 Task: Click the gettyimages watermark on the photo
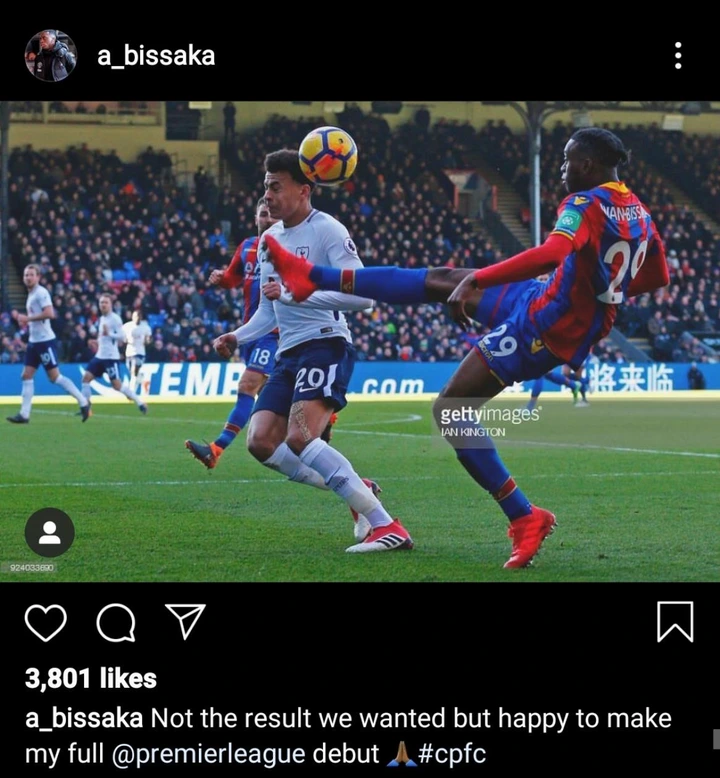490,414
